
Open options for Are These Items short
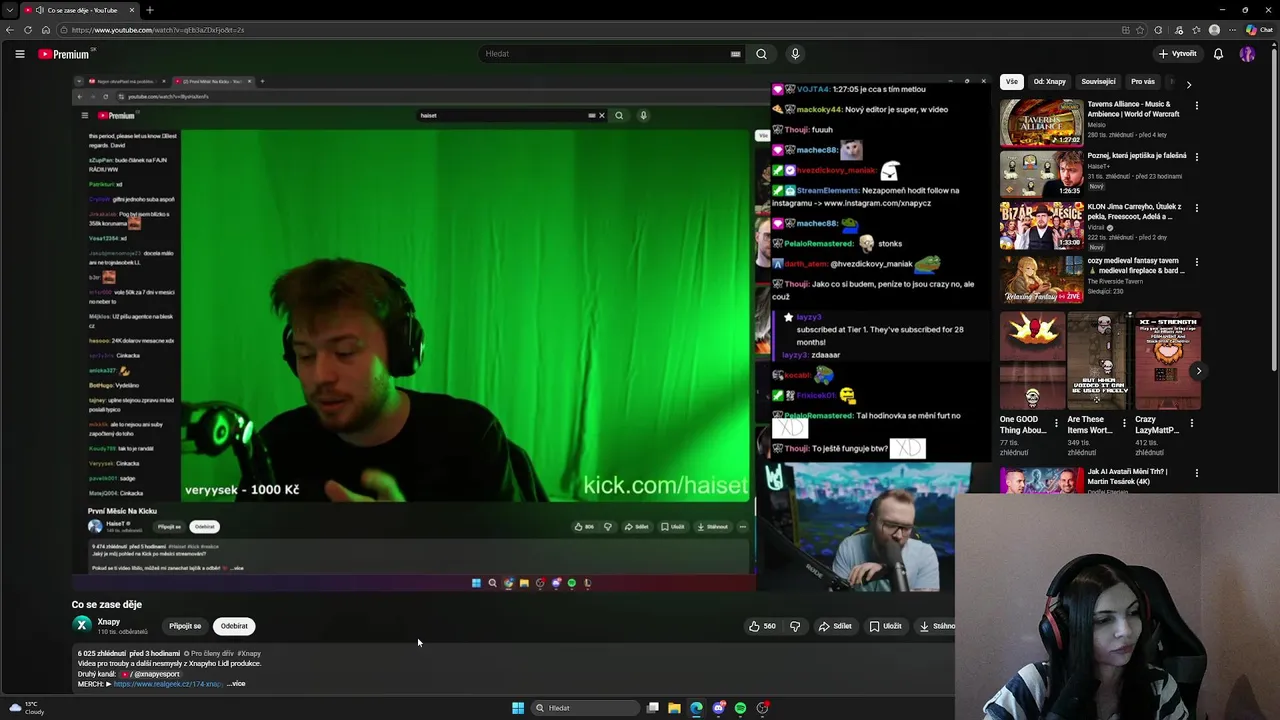tap(1124, 422)
